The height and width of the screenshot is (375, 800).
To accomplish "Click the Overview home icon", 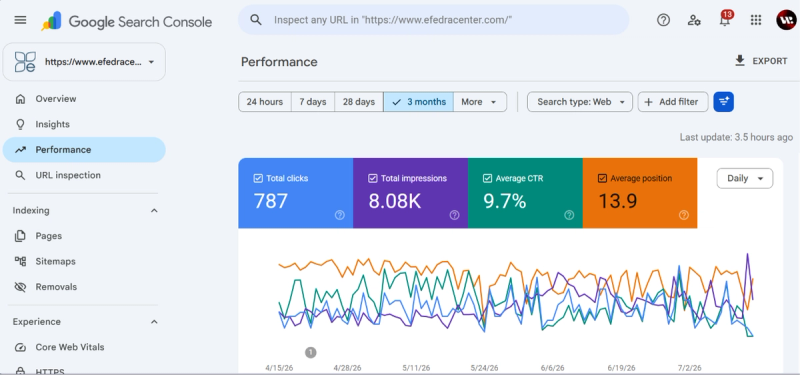I will [x=20, y=99].
